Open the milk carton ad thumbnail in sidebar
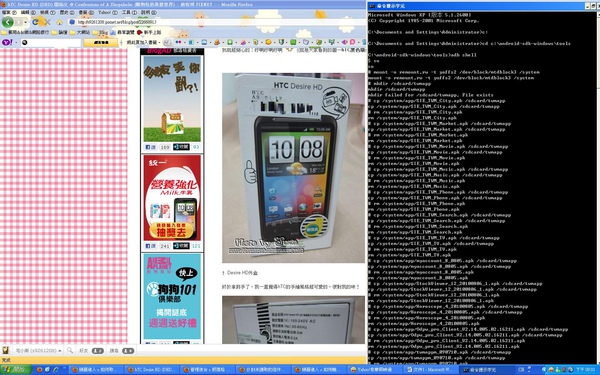The width and height of the screenshot is (600, 375). coord(172,99)
